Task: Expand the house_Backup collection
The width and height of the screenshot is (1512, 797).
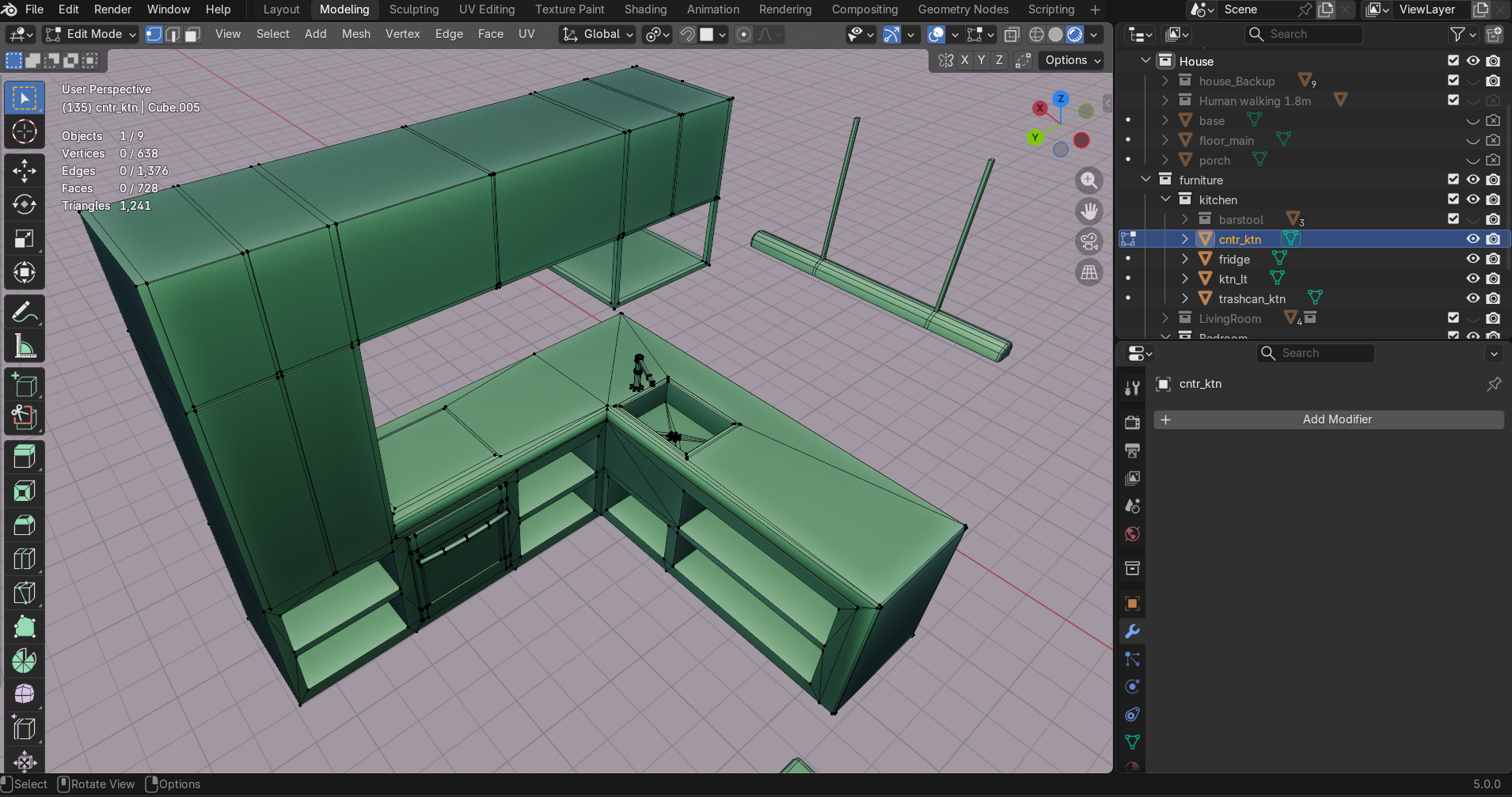Action: (1165, 81)
